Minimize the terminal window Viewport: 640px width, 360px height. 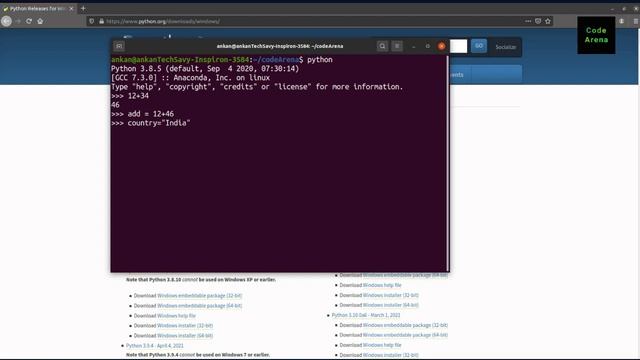point(413,47)
